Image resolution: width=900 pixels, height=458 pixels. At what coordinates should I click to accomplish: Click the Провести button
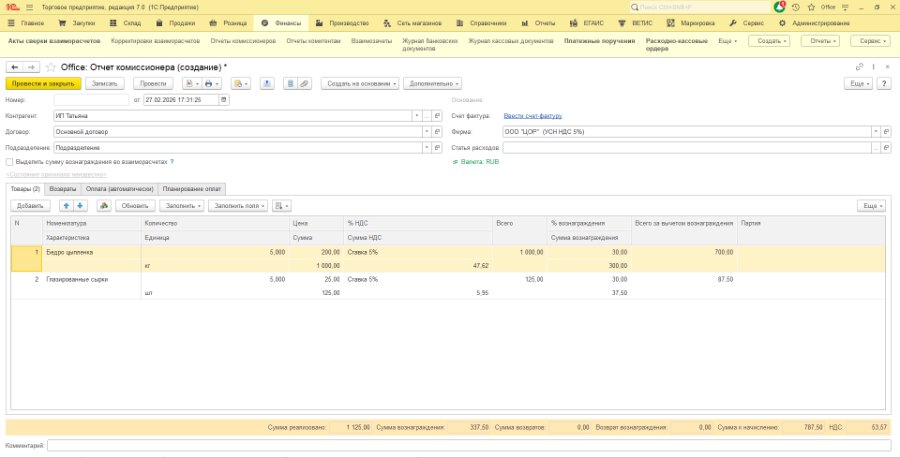pyautogui.click(x=153, y=84)
